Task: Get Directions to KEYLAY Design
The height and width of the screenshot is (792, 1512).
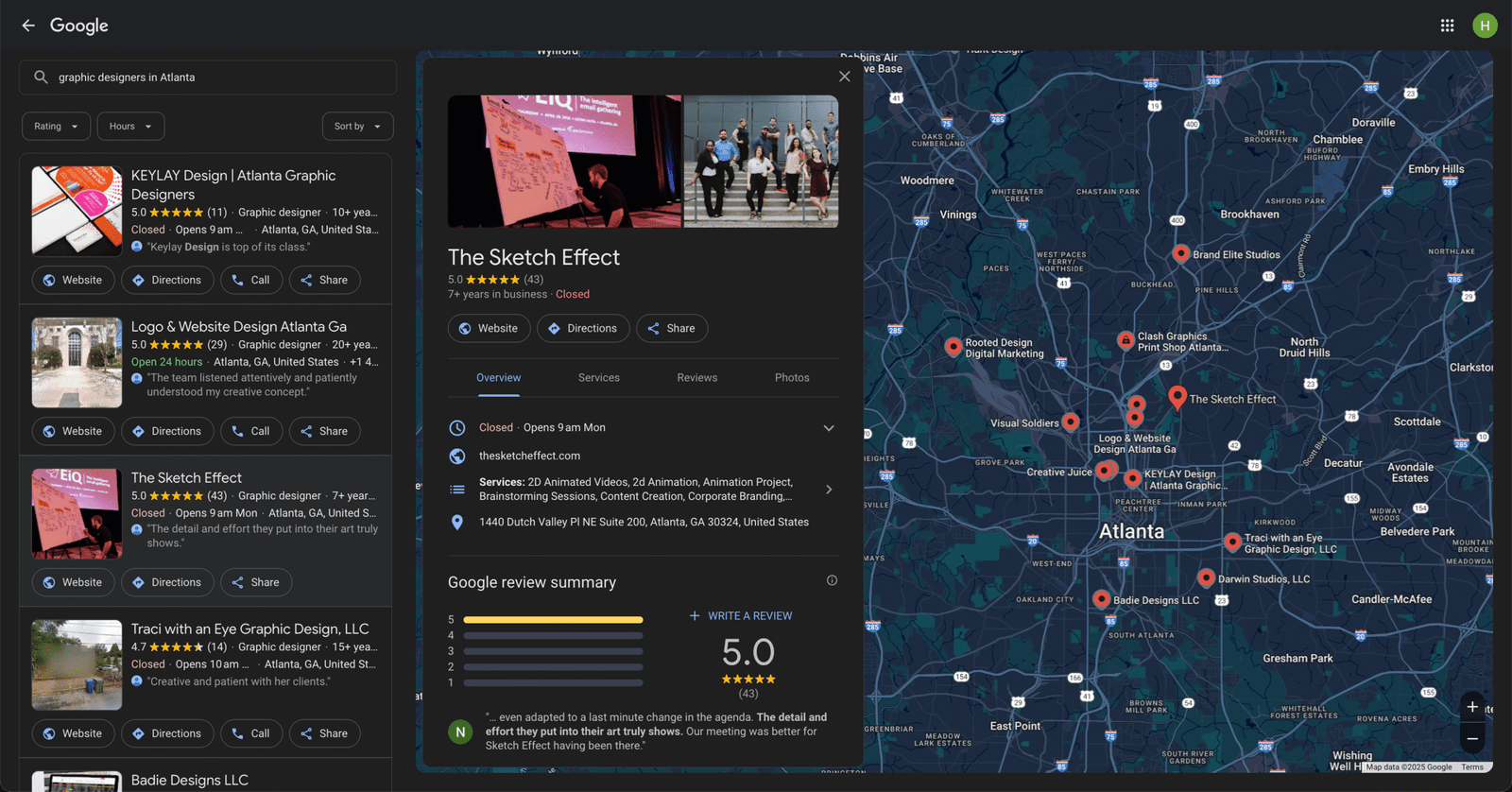Action: point(167,280)
